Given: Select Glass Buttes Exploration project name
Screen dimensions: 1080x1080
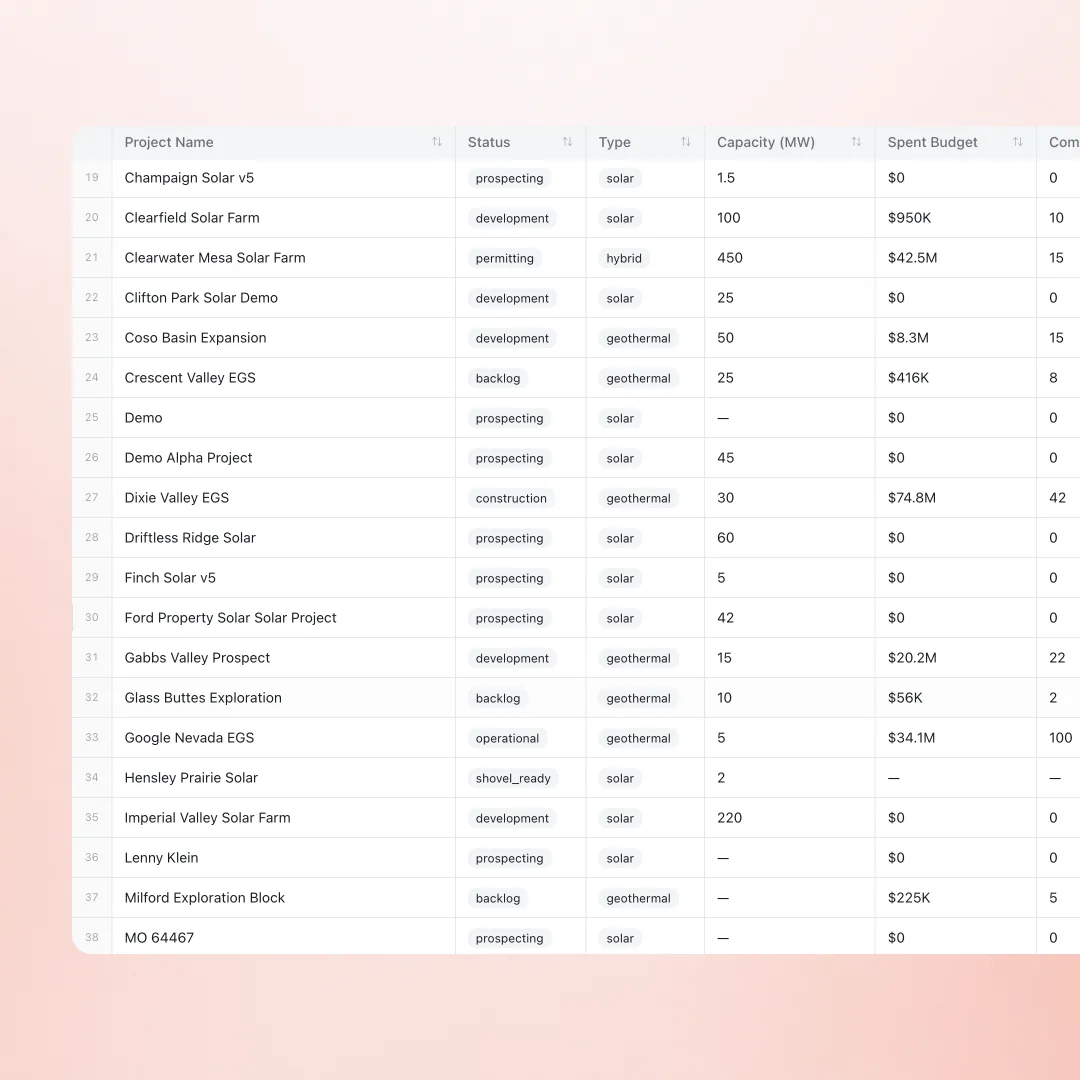Looking at the screenshot, I should pyautogui.click(x=203, y=698).
